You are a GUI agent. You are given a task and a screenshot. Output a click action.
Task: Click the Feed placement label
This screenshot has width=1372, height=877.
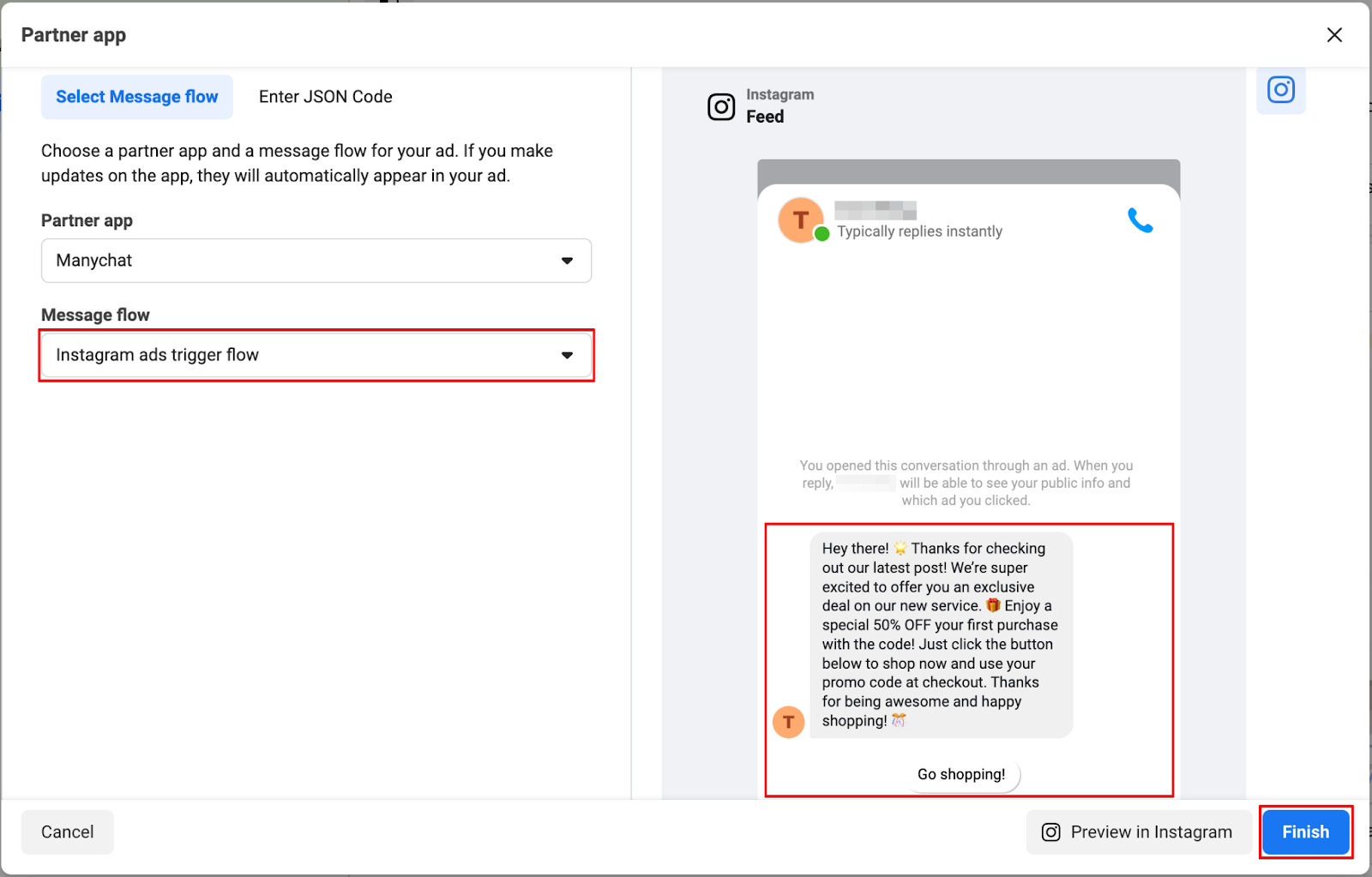click(x=765, y=117)
